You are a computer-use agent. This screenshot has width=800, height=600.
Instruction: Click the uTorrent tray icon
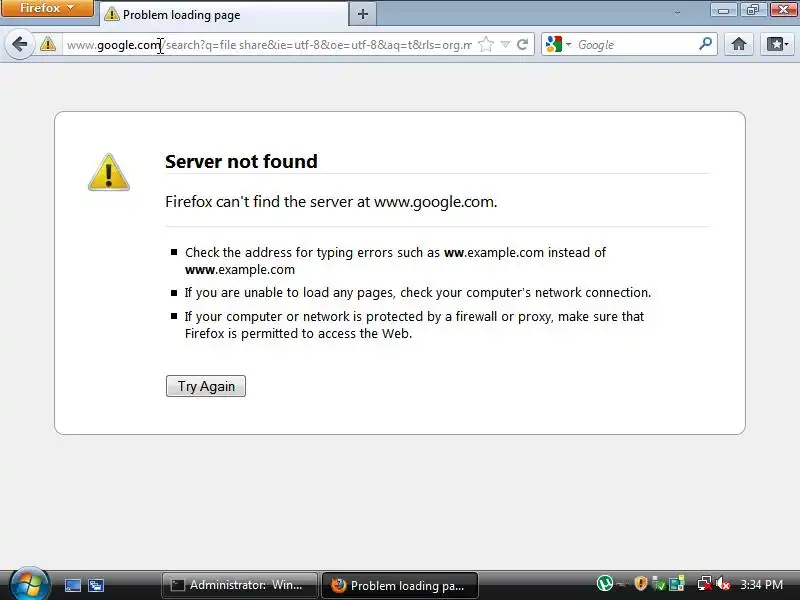pos(605,583)
